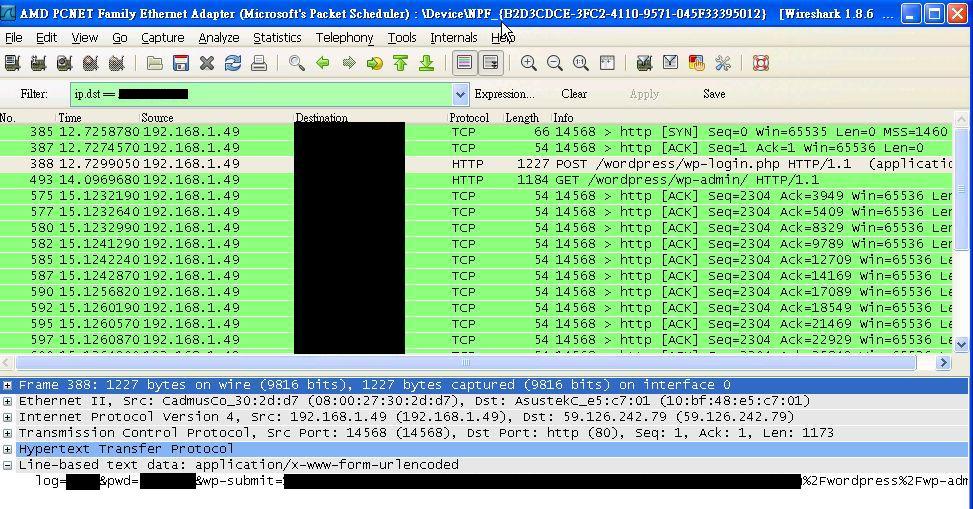Viewport: 973px width, 509px height.
Task: Close capture file X icon
Action: 207,63
